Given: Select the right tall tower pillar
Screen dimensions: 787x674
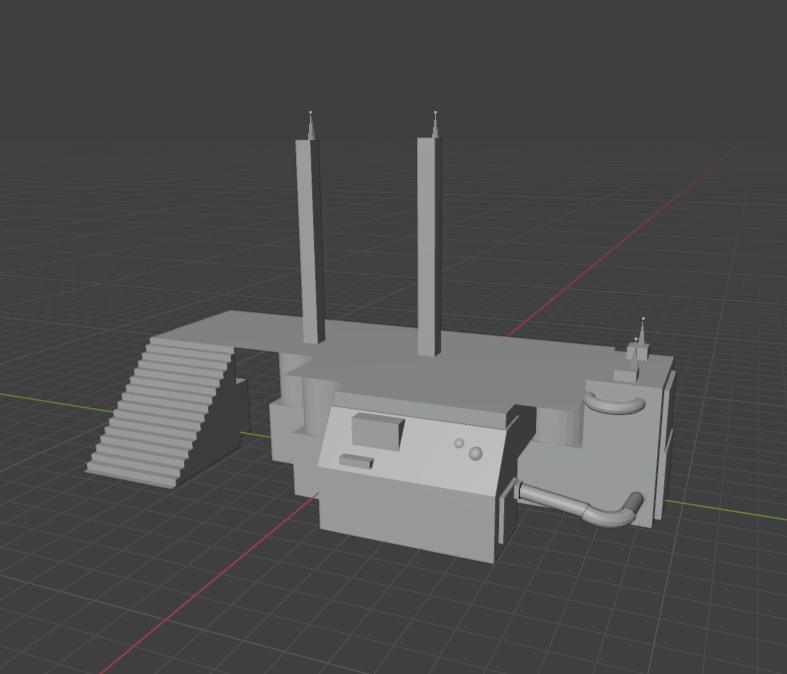Looking at the screenshot, I should pyautogui.click(x=429, y=246).
